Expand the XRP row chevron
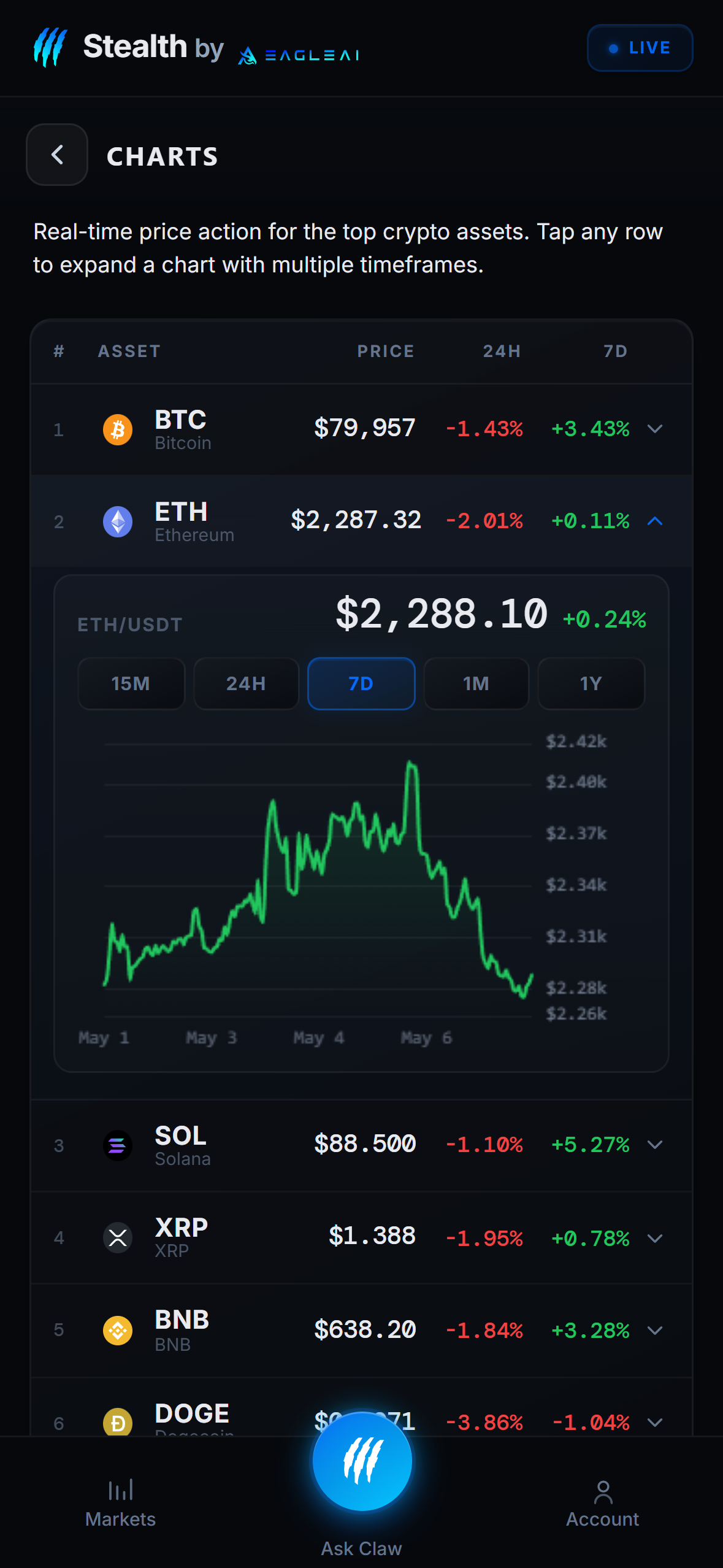The image size is (723, 1568). coord(655,1238)
